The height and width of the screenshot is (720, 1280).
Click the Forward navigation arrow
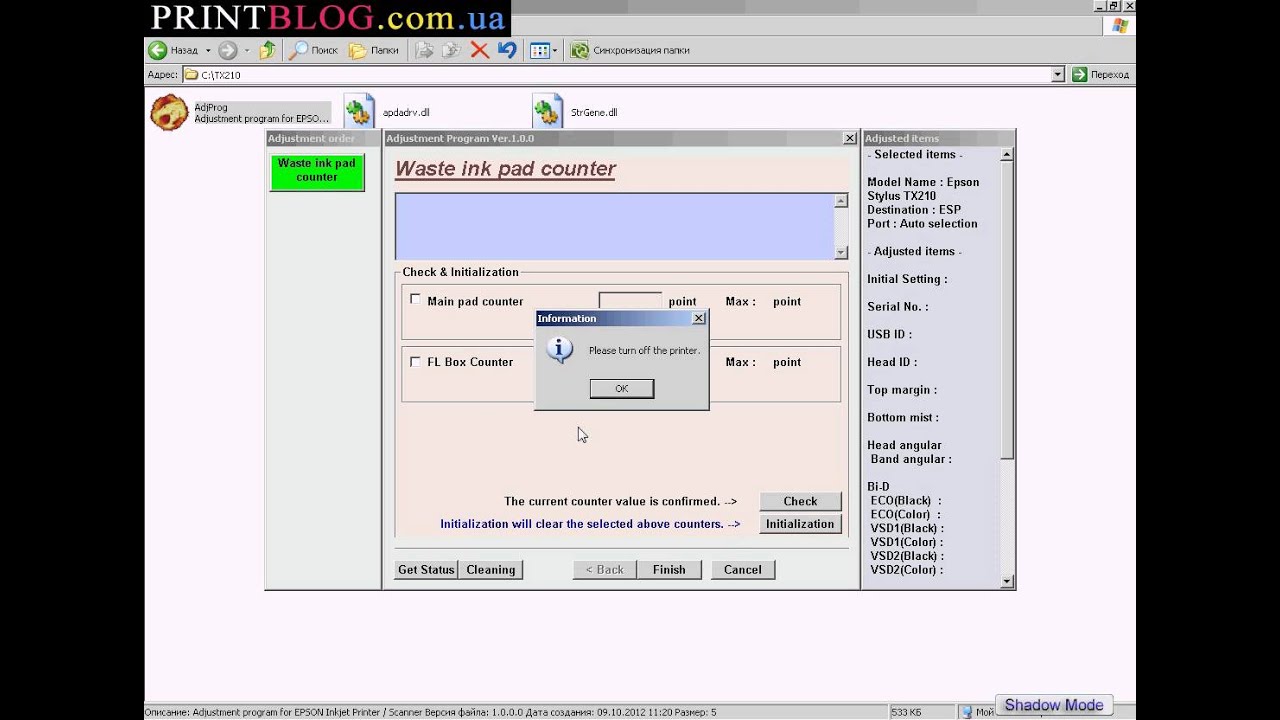tap(228, 50)
